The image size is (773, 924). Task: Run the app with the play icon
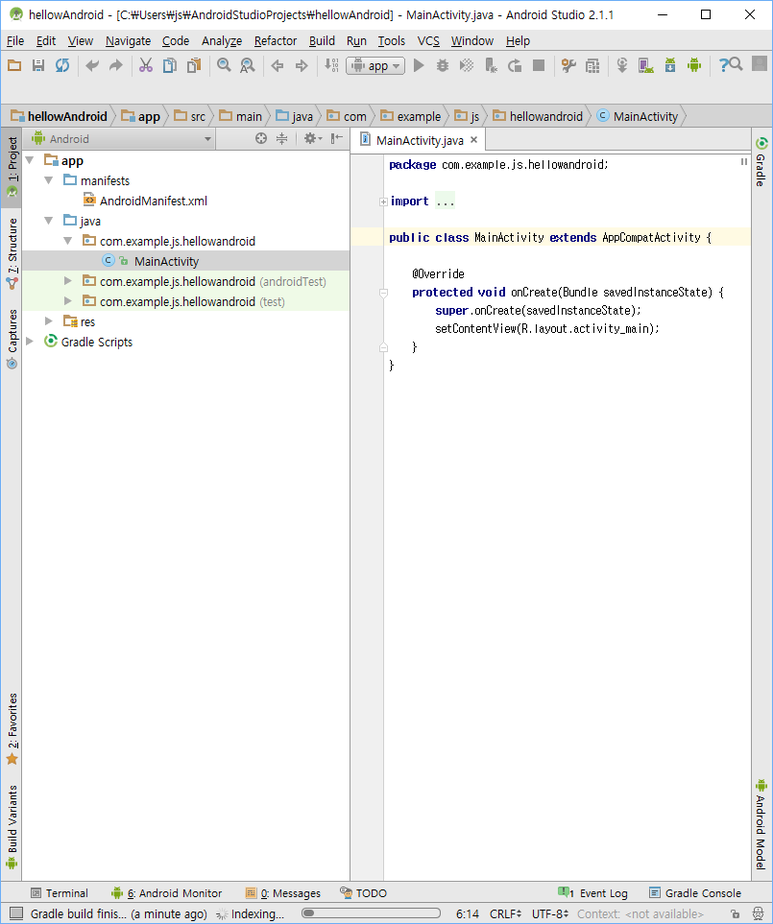pyautogui.click(x=419, y=65)
